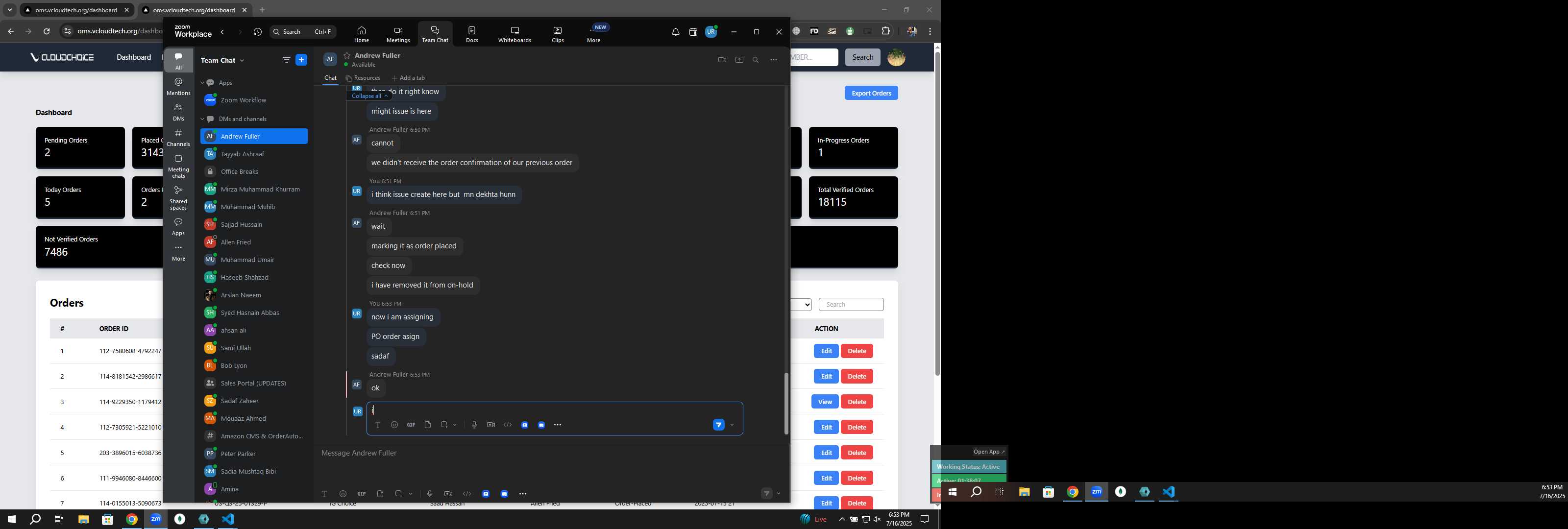
Task: Open the Orders filter dropdown on dashboard
Action: (801, 304)
